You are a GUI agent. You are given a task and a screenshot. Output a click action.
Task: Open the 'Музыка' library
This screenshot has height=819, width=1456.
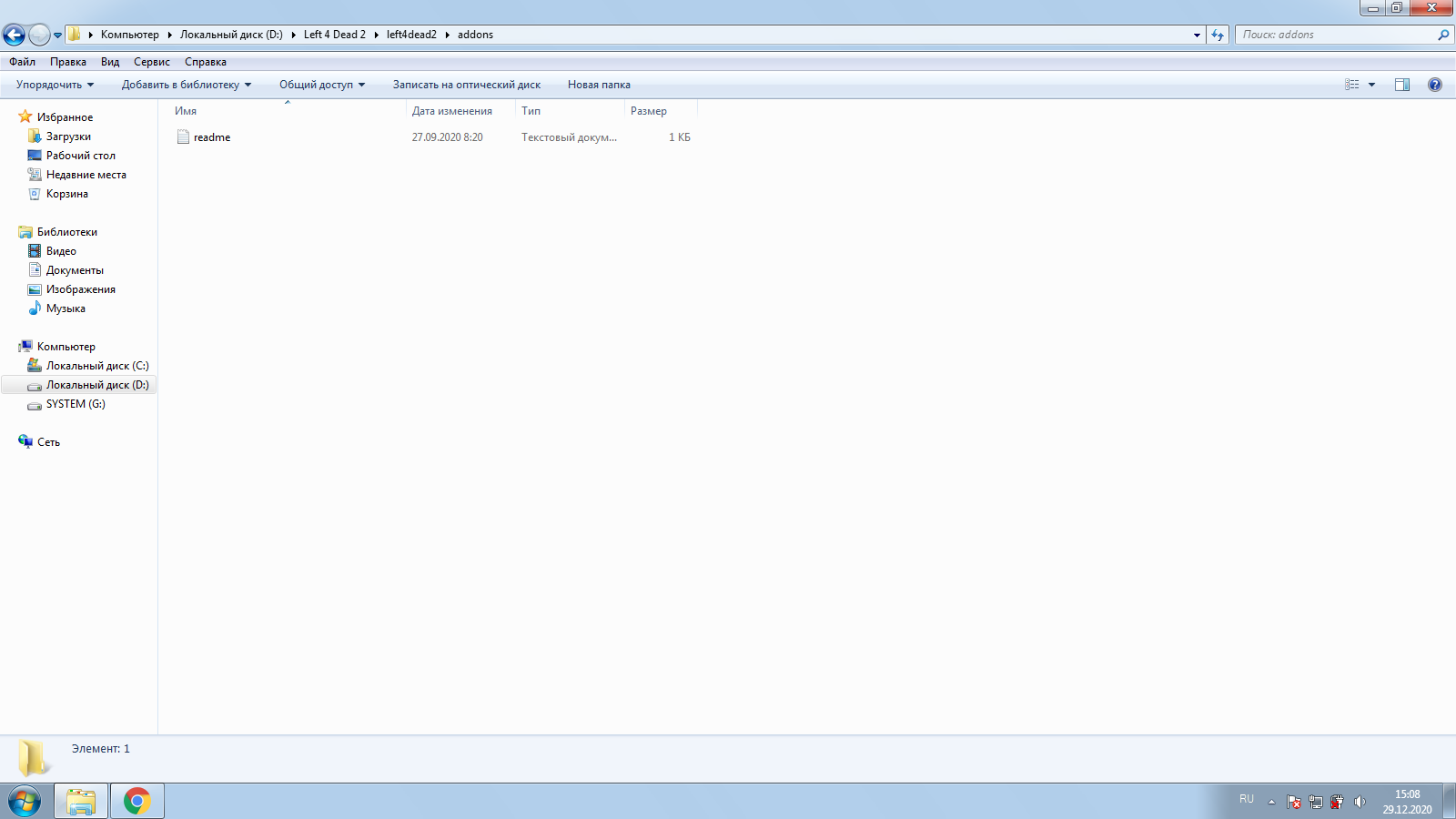click(x=66, y=308)
